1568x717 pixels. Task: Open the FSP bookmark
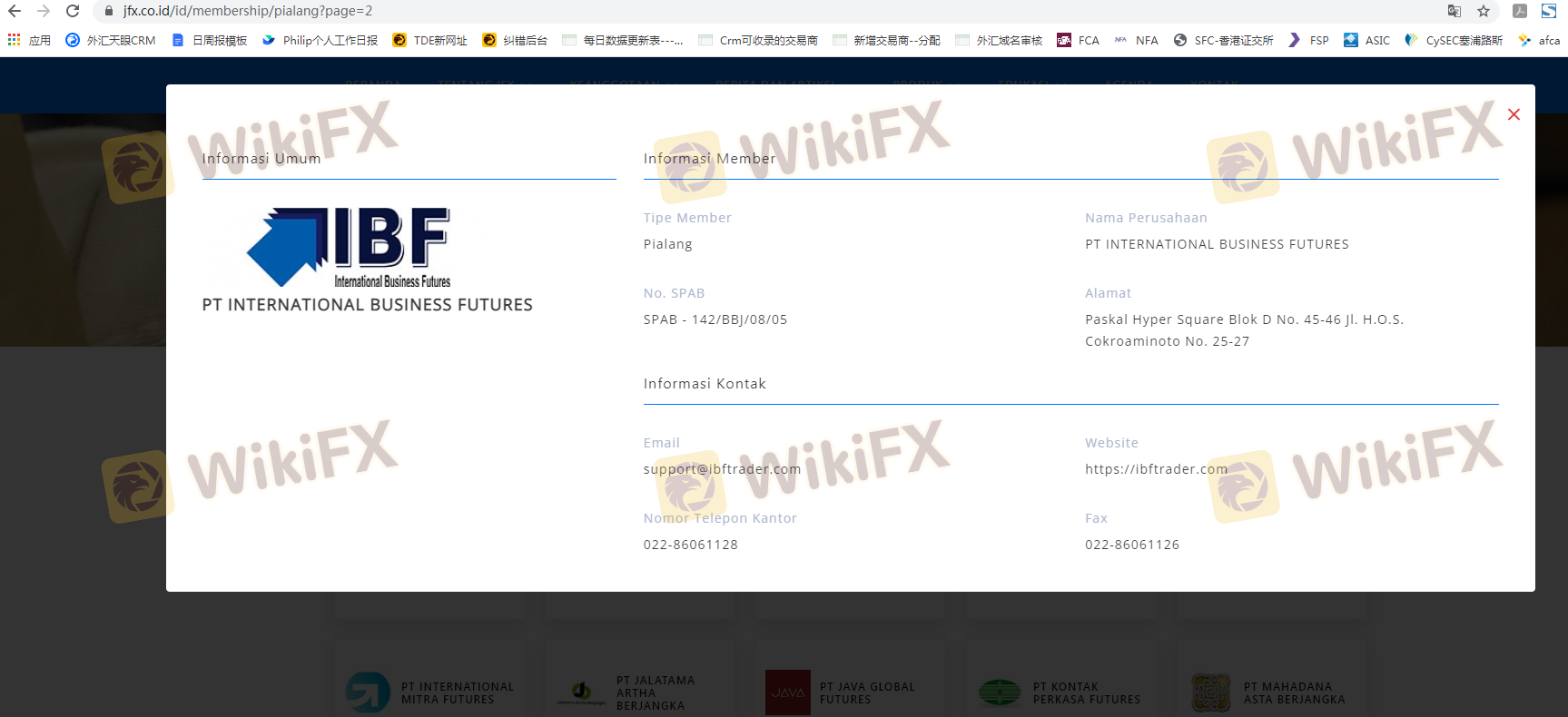coord(1308,40)
